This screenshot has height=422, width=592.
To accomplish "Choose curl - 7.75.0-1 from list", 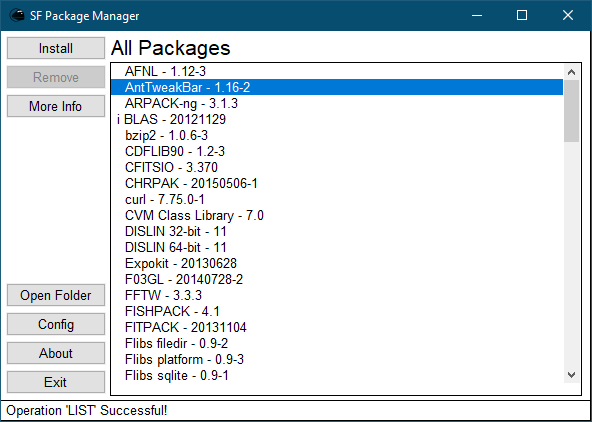I will 337,199.
